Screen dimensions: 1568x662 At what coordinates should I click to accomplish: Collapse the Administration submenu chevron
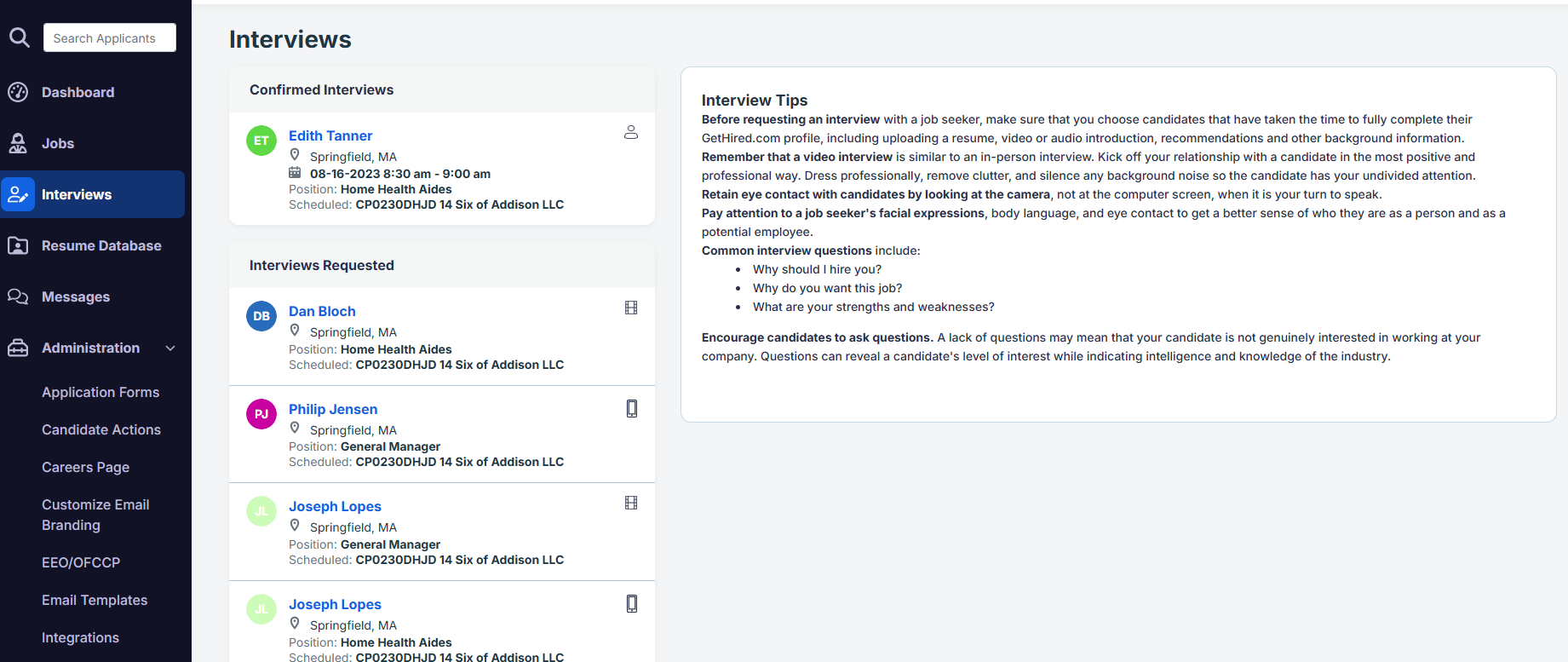click(x=170, y=348)
